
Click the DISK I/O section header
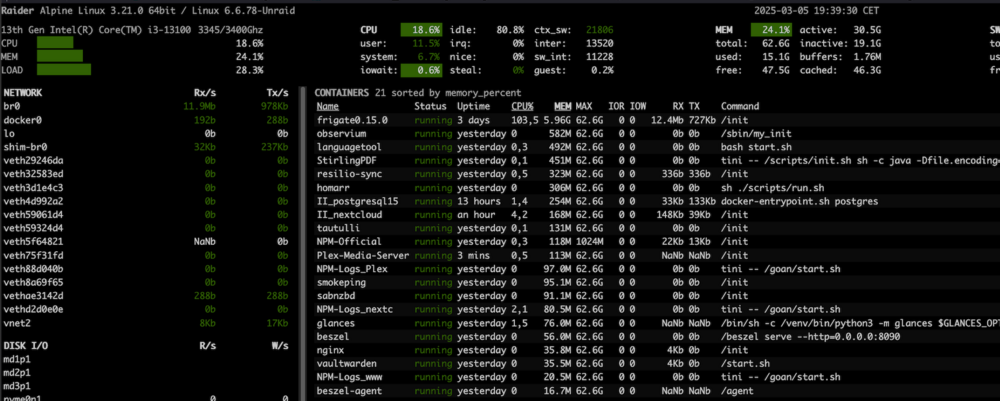[x=25, y=346]
